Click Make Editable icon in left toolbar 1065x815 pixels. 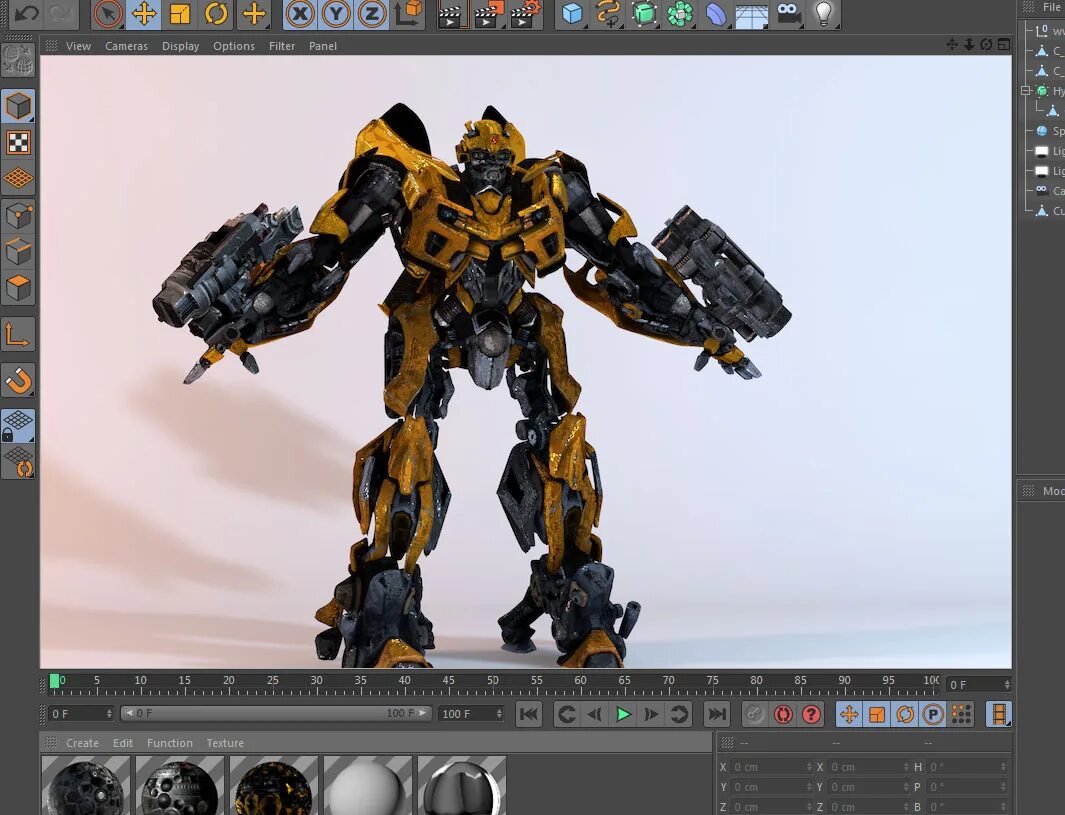18,60
